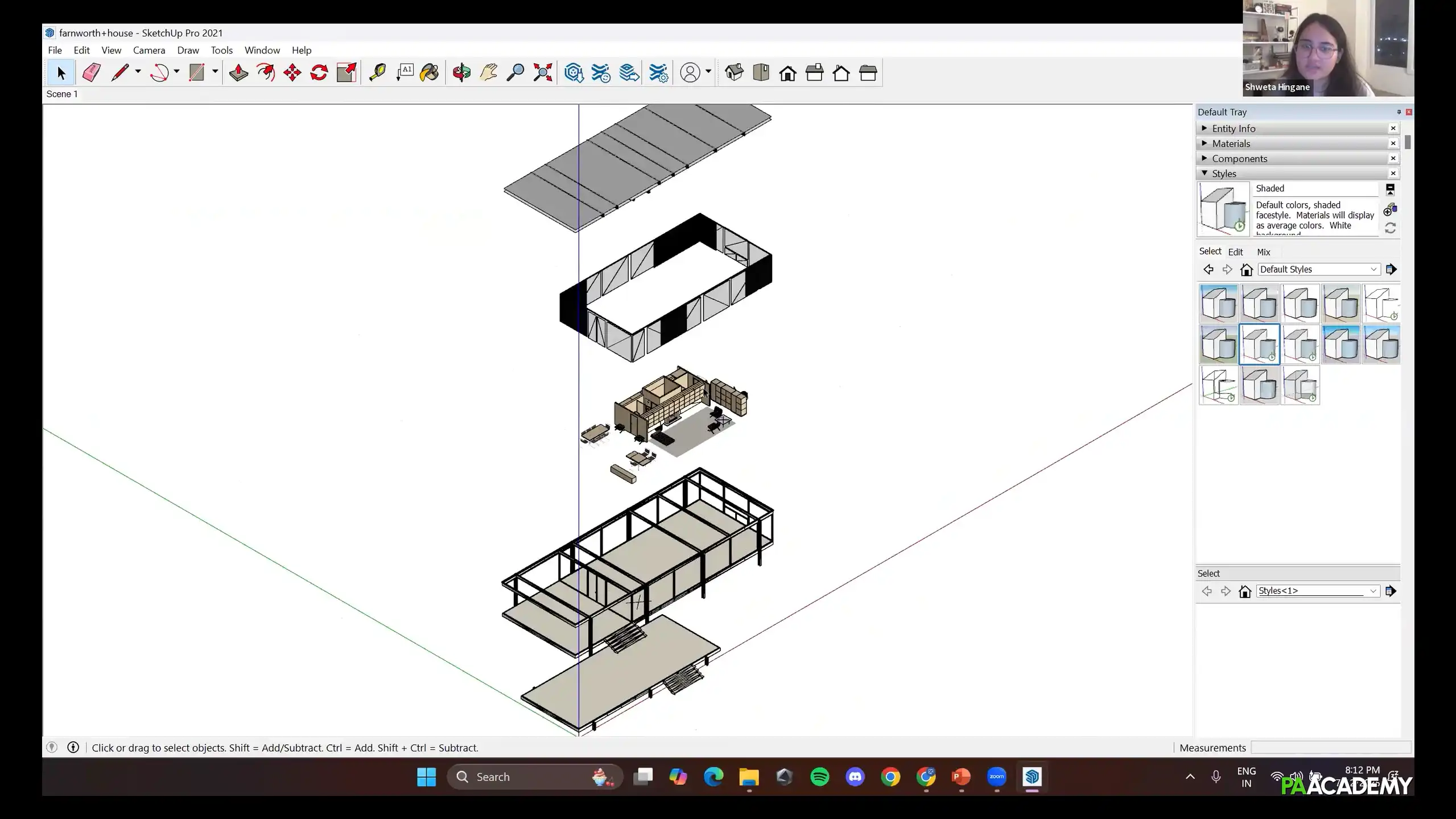Image resolution: width=1456 pixels, height=819 pixels.
Task: Switch to the Edit tab in Styles
Action: coord(1235,252)
